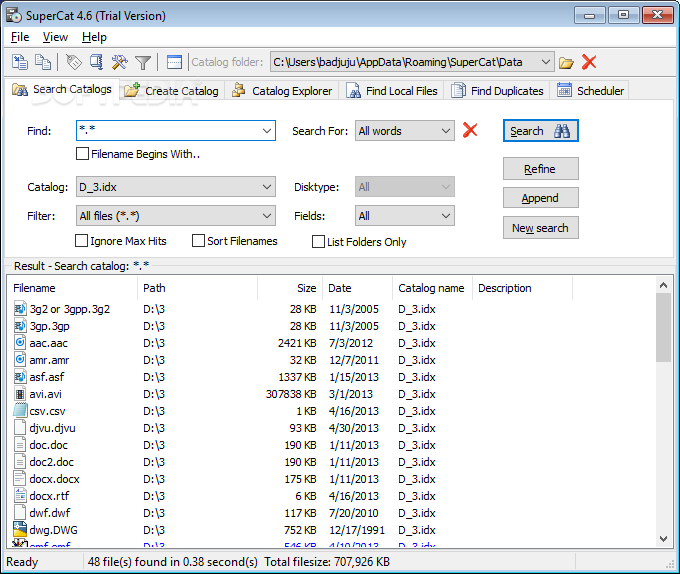
Task: Select the Search Catalogs tab
Action: [62, 89]
